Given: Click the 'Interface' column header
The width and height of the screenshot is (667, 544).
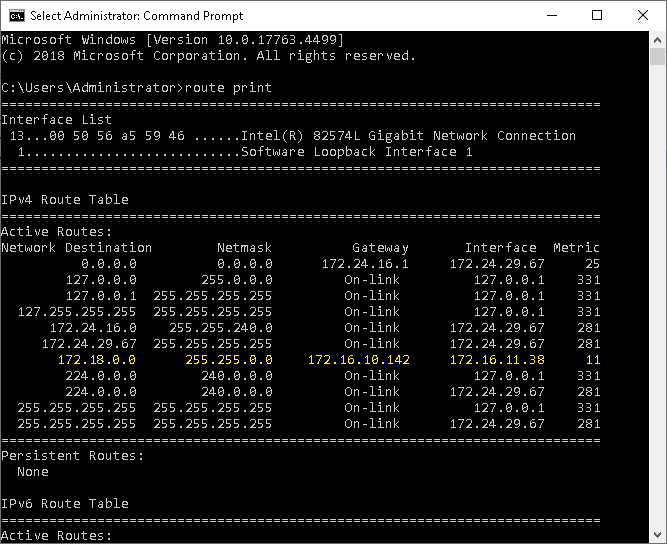Looking at the screenshot, I should pos(501,248).
